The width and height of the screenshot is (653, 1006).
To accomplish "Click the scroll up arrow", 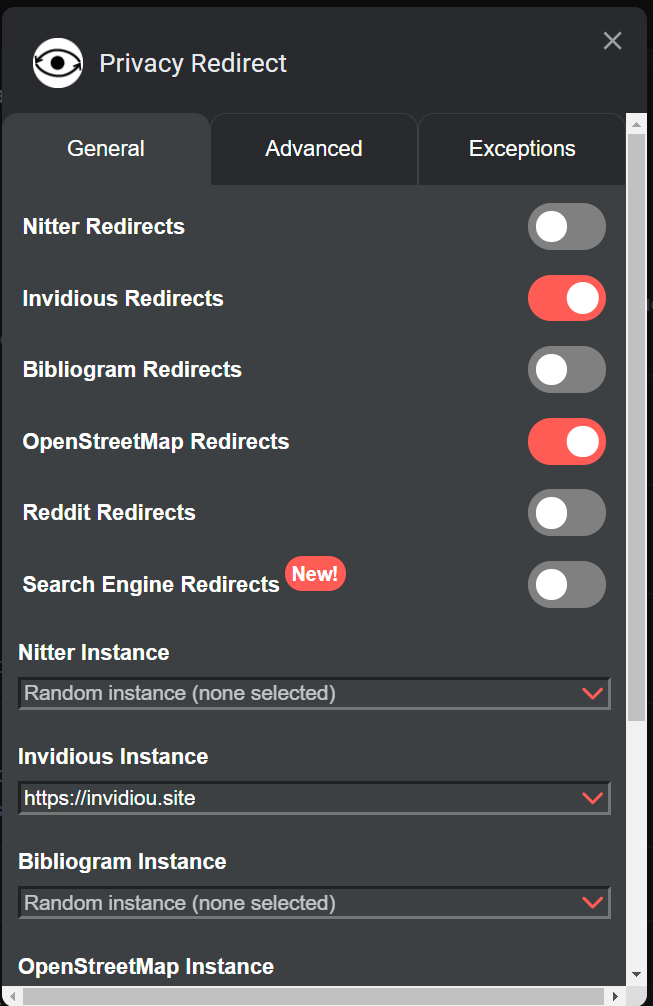I will tap(636, 124).
